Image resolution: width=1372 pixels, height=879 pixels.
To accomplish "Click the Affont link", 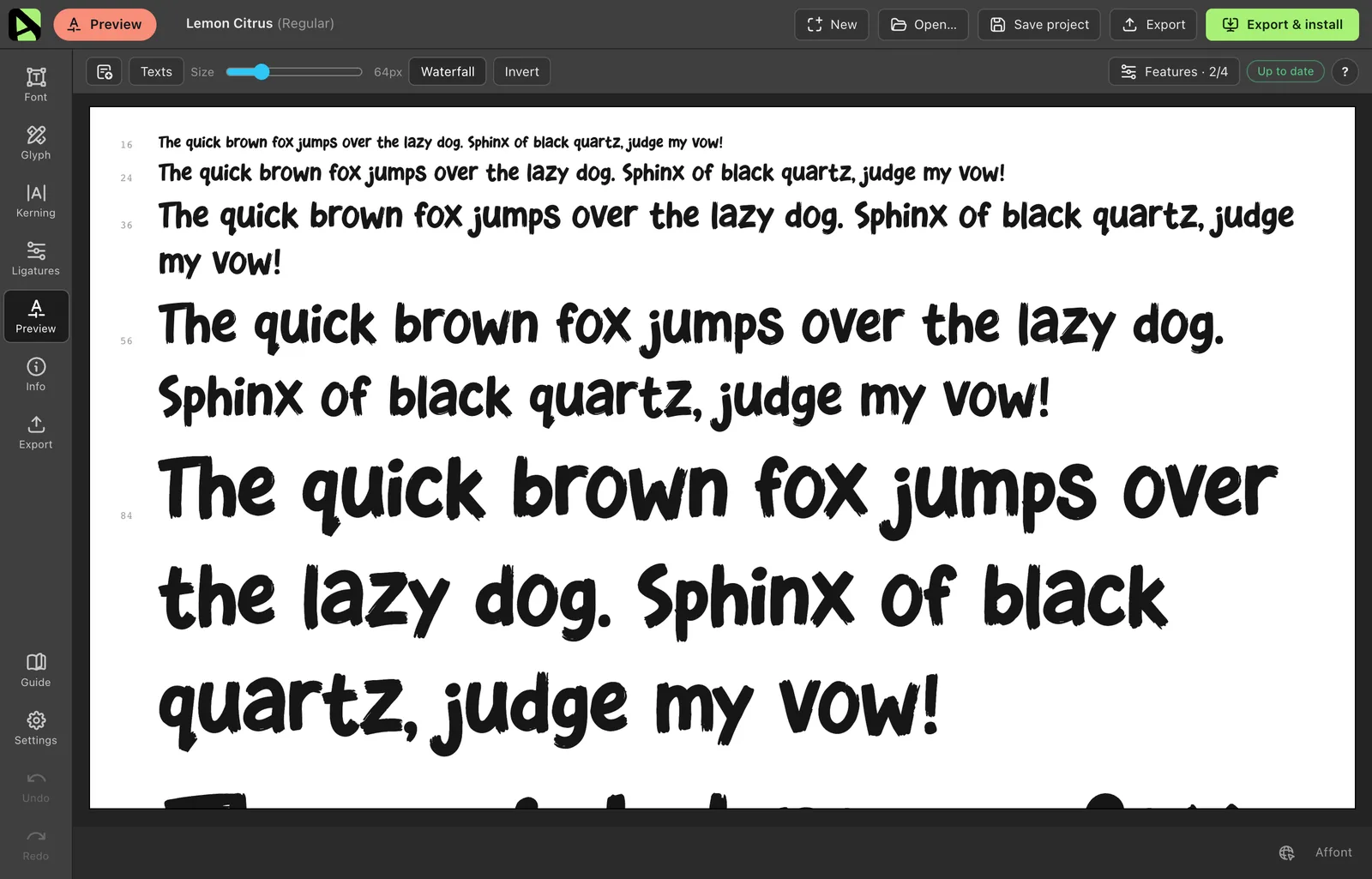I will [1333, 852].
